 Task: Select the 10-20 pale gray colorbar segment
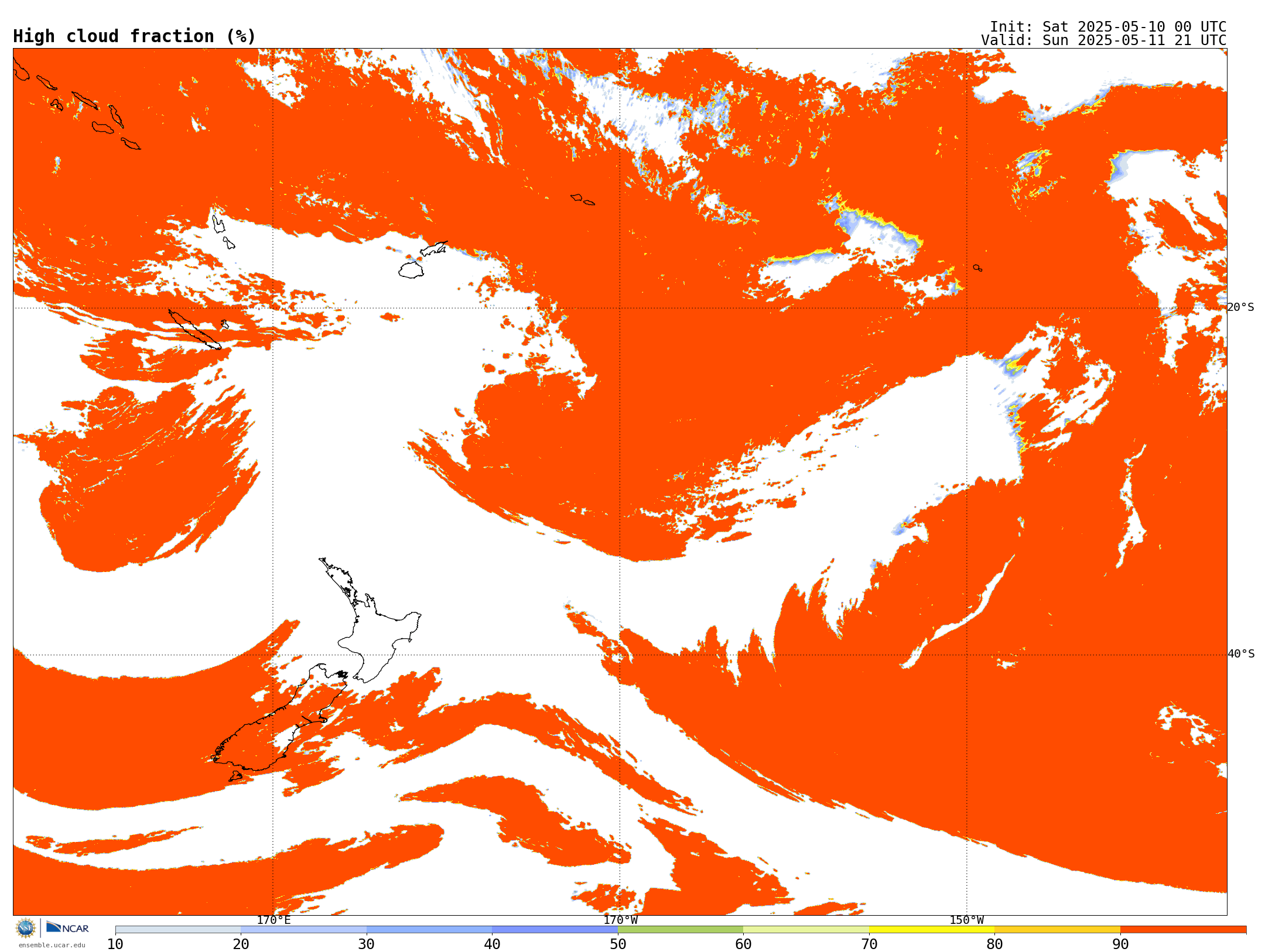(x=178, y=929)
